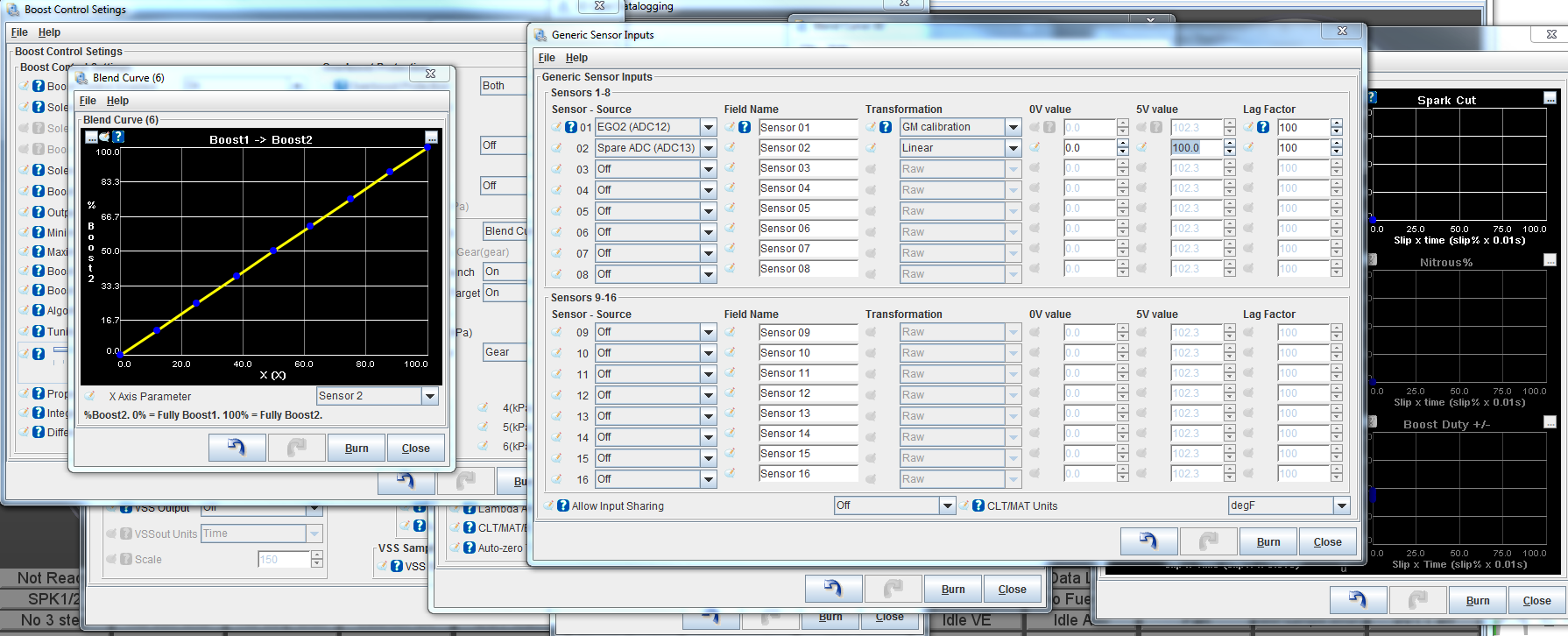Click the Sensor 02 field name text box
The width and height of the screenshot is (1568, 636).
point(807,148)
